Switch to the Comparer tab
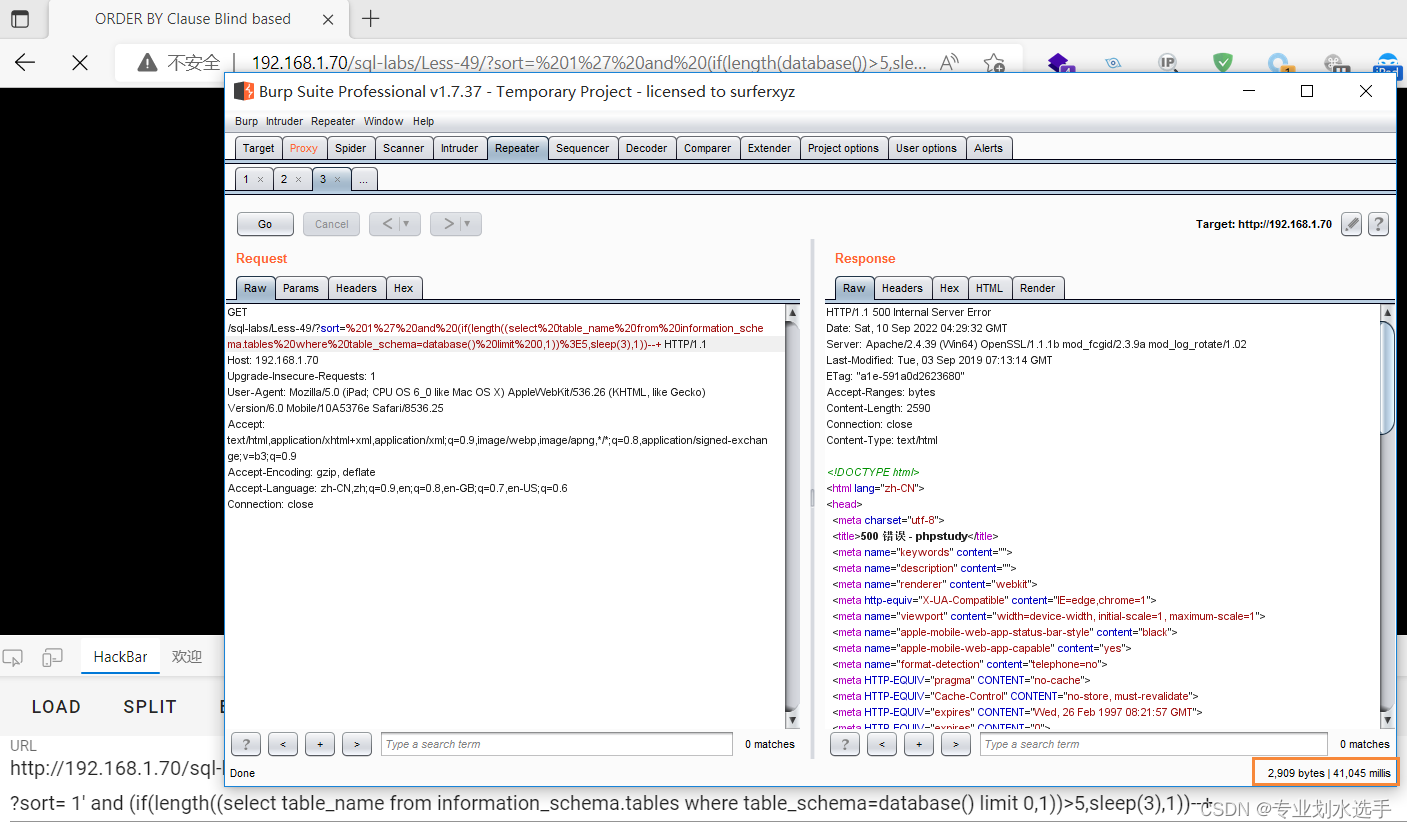The width and height of the screenshot is (1407, 829). [x=707, y=148]
